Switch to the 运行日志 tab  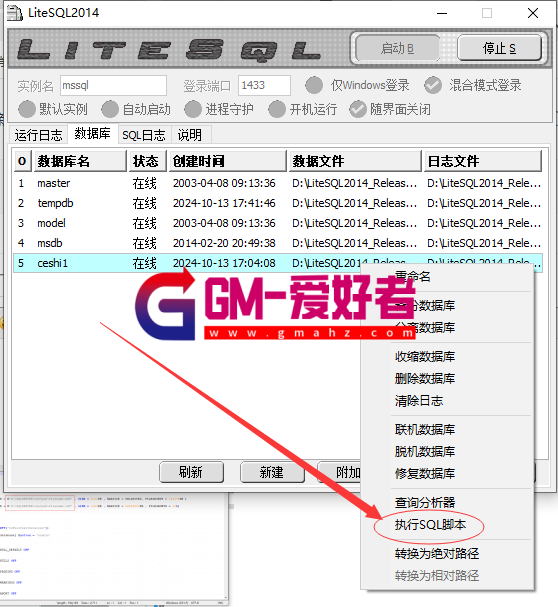coord(38,135)
